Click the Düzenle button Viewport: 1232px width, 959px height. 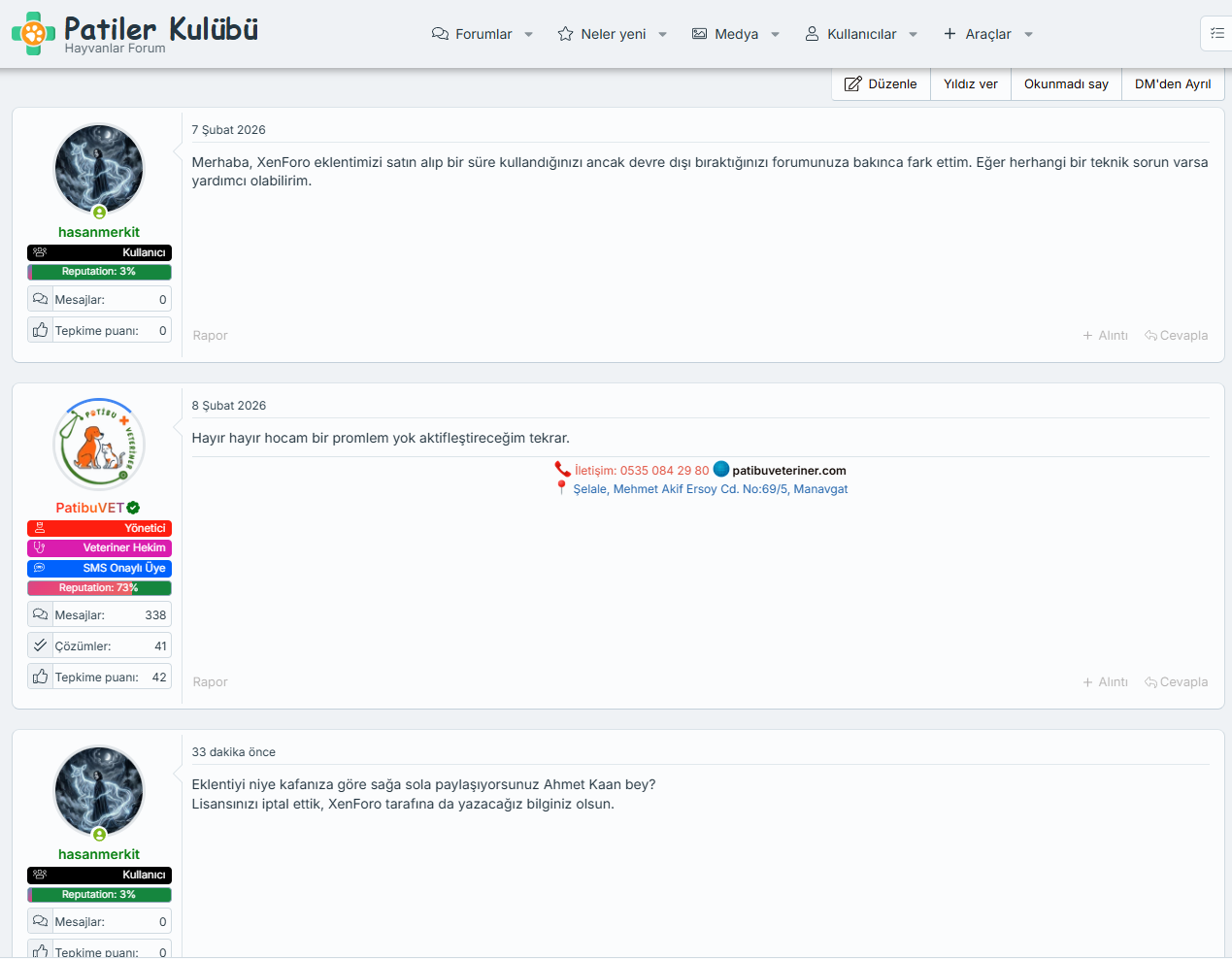click(x=881, y=83)
